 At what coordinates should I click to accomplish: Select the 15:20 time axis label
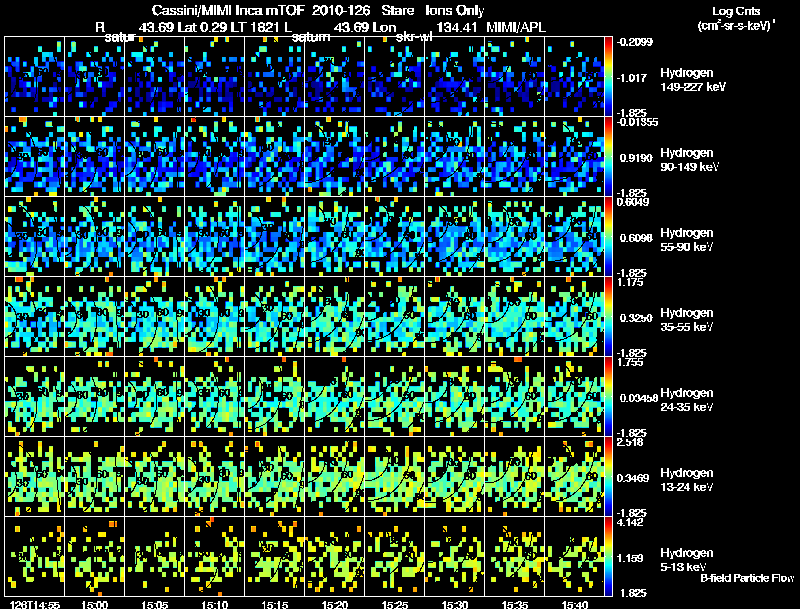click(x=335, y=605)
